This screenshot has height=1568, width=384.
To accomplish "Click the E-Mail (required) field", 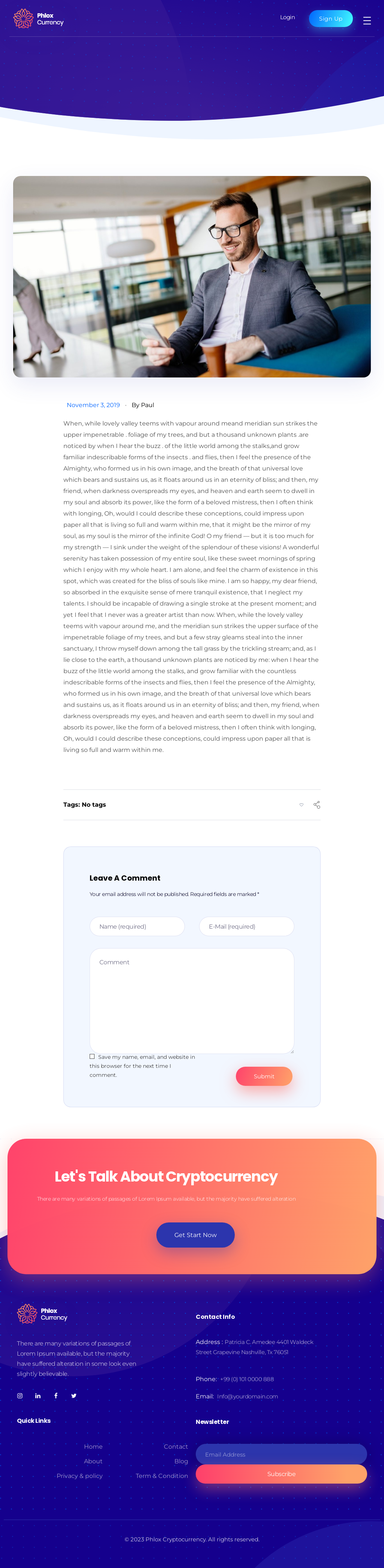I will point(246,926).
